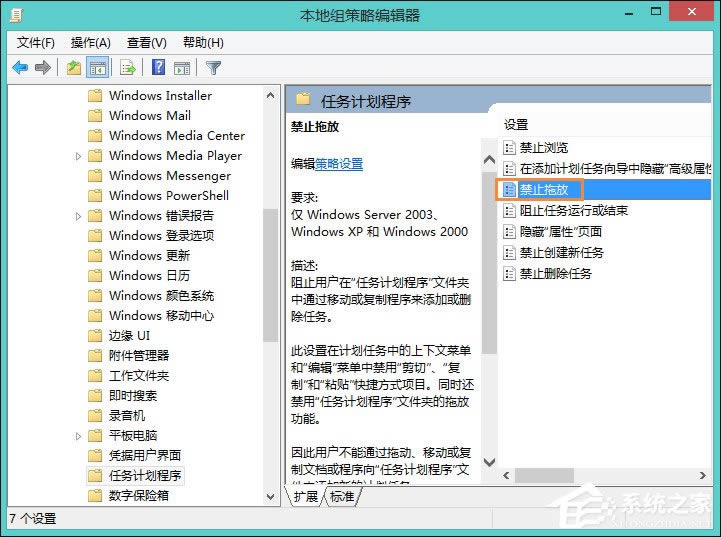The width and height of the screenshot is (721, 537).
Task: Click the Up one level folder icon
Action: pos(74,68)
